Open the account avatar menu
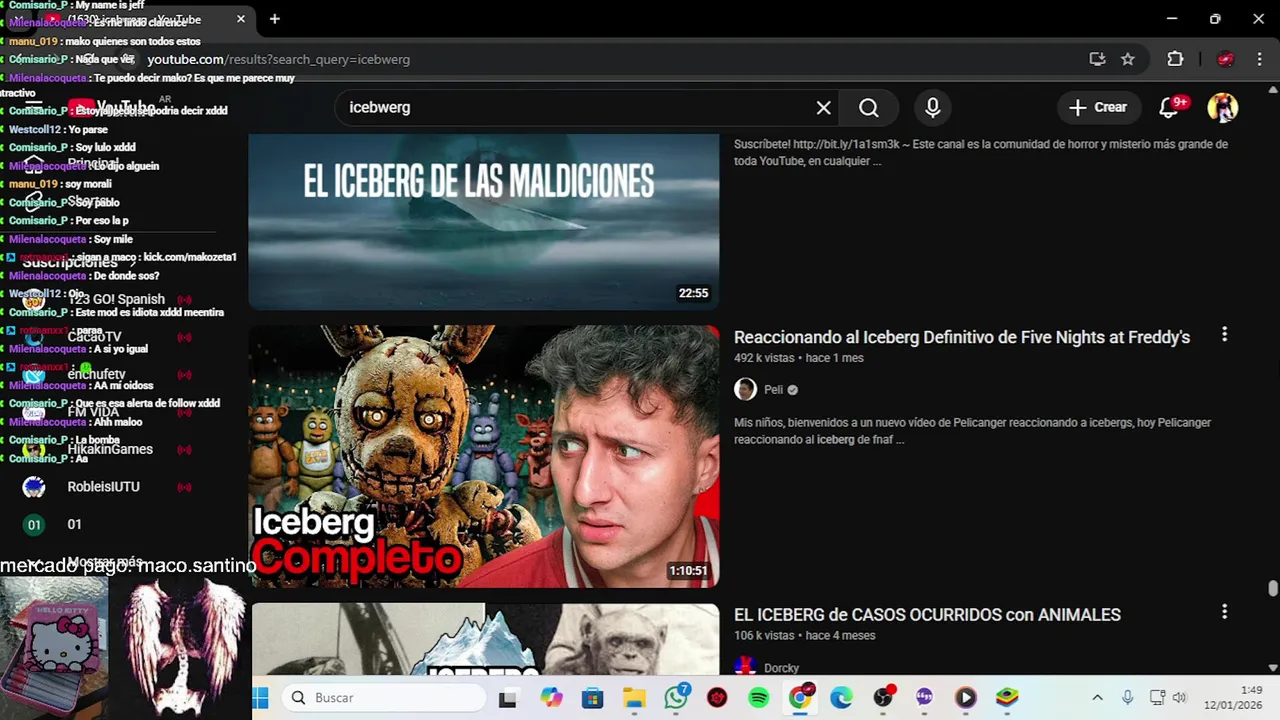The image size is (1280, 720). tap(1222, 108)
